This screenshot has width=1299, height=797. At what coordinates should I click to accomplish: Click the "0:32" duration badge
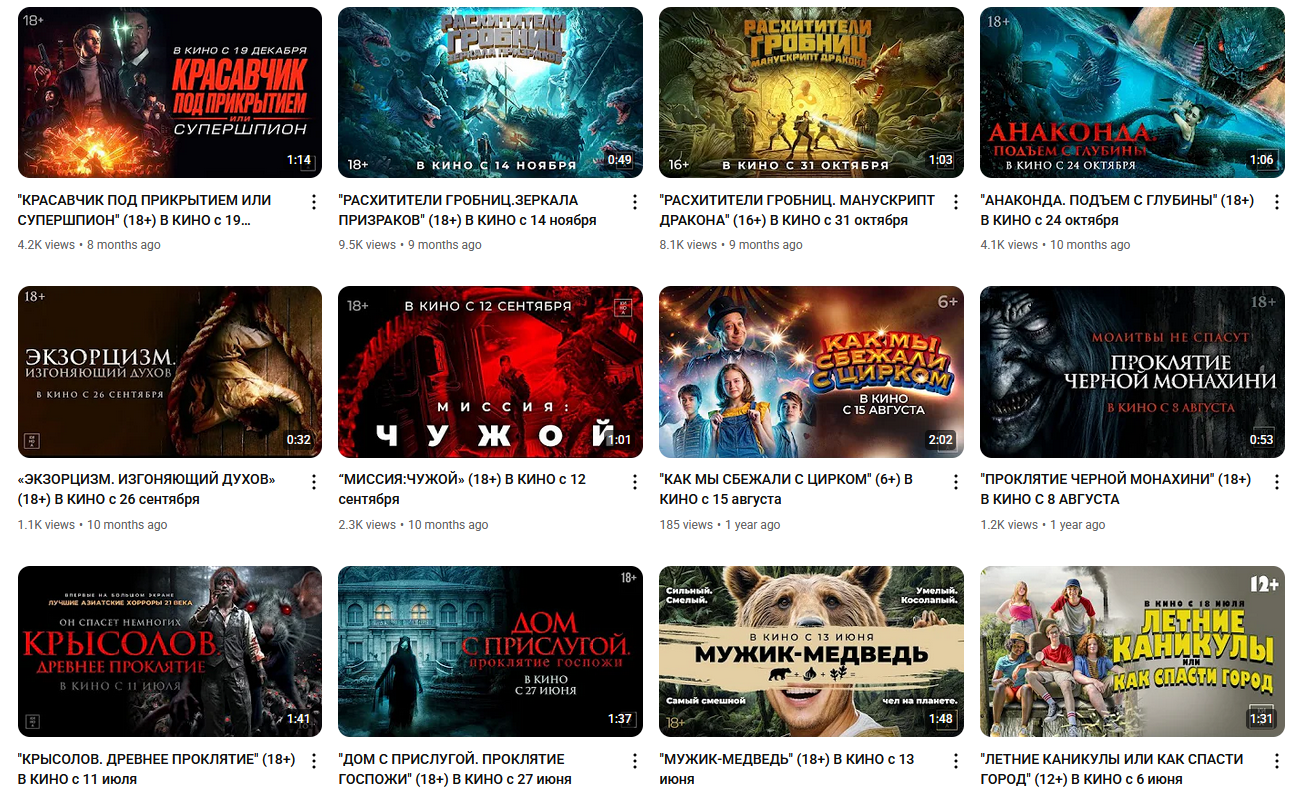[x=299, y=440]
